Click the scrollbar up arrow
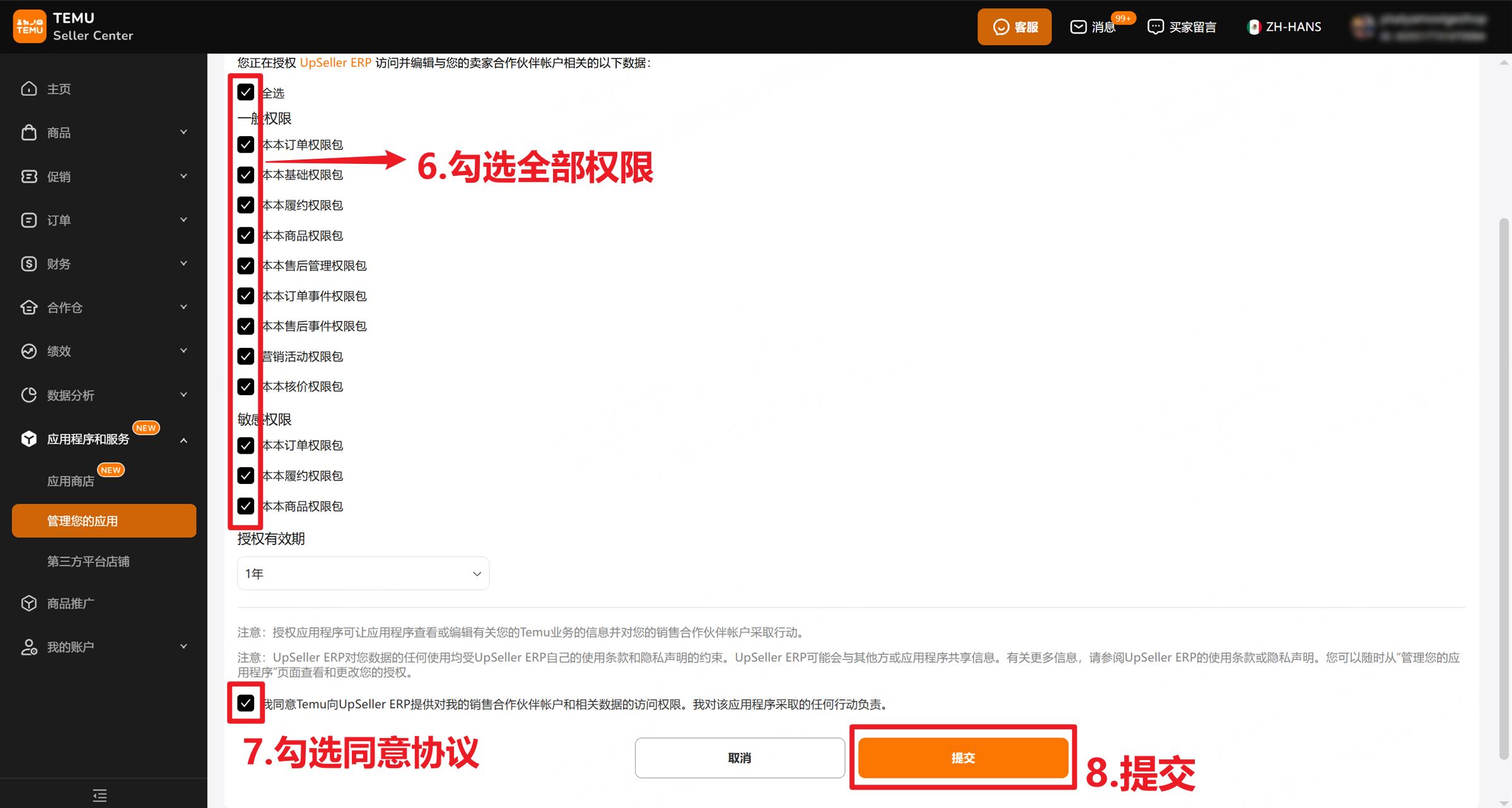1512x808 pixels. [x=1503, y=62]
